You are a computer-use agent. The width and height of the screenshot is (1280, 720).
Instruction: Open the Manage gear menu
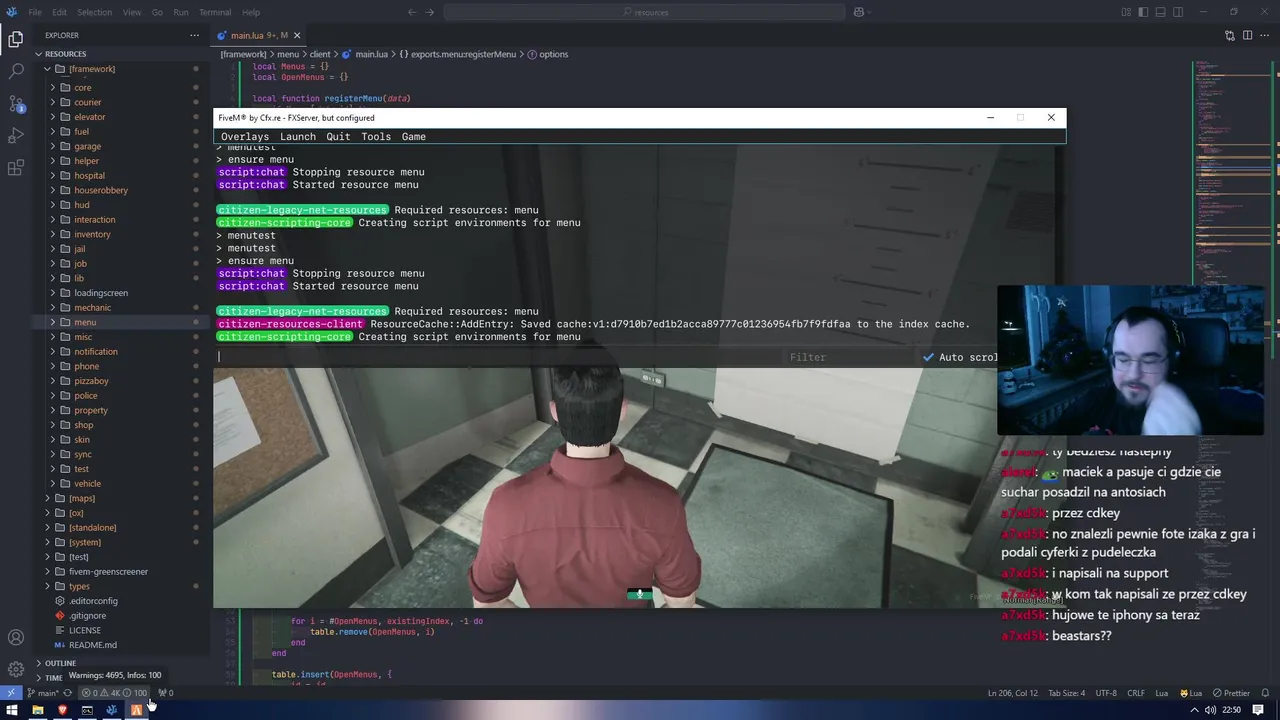[x=16, y=669]
